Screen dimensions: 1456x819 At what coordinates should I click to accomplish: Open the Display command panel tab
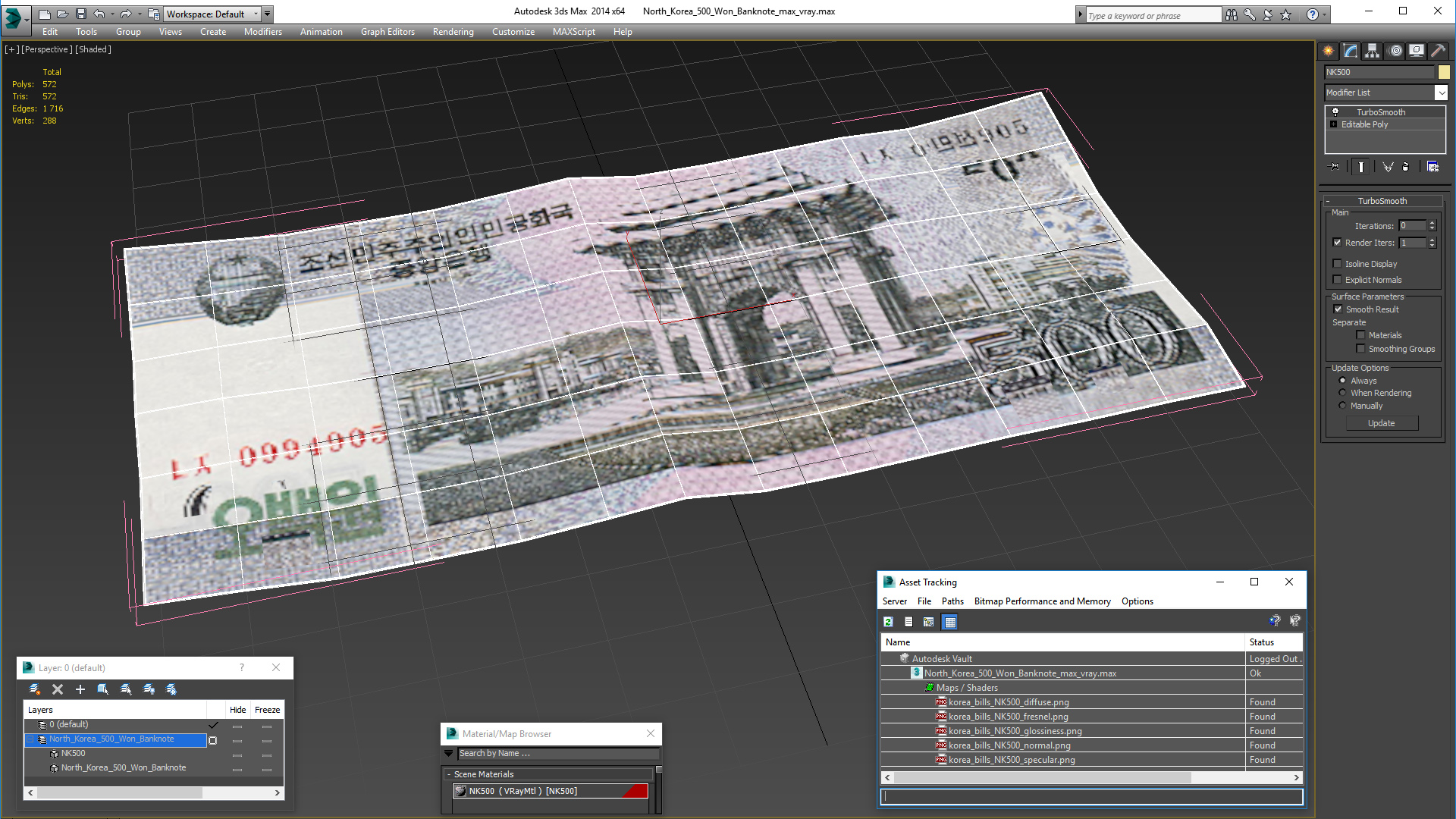[1417, 51]
